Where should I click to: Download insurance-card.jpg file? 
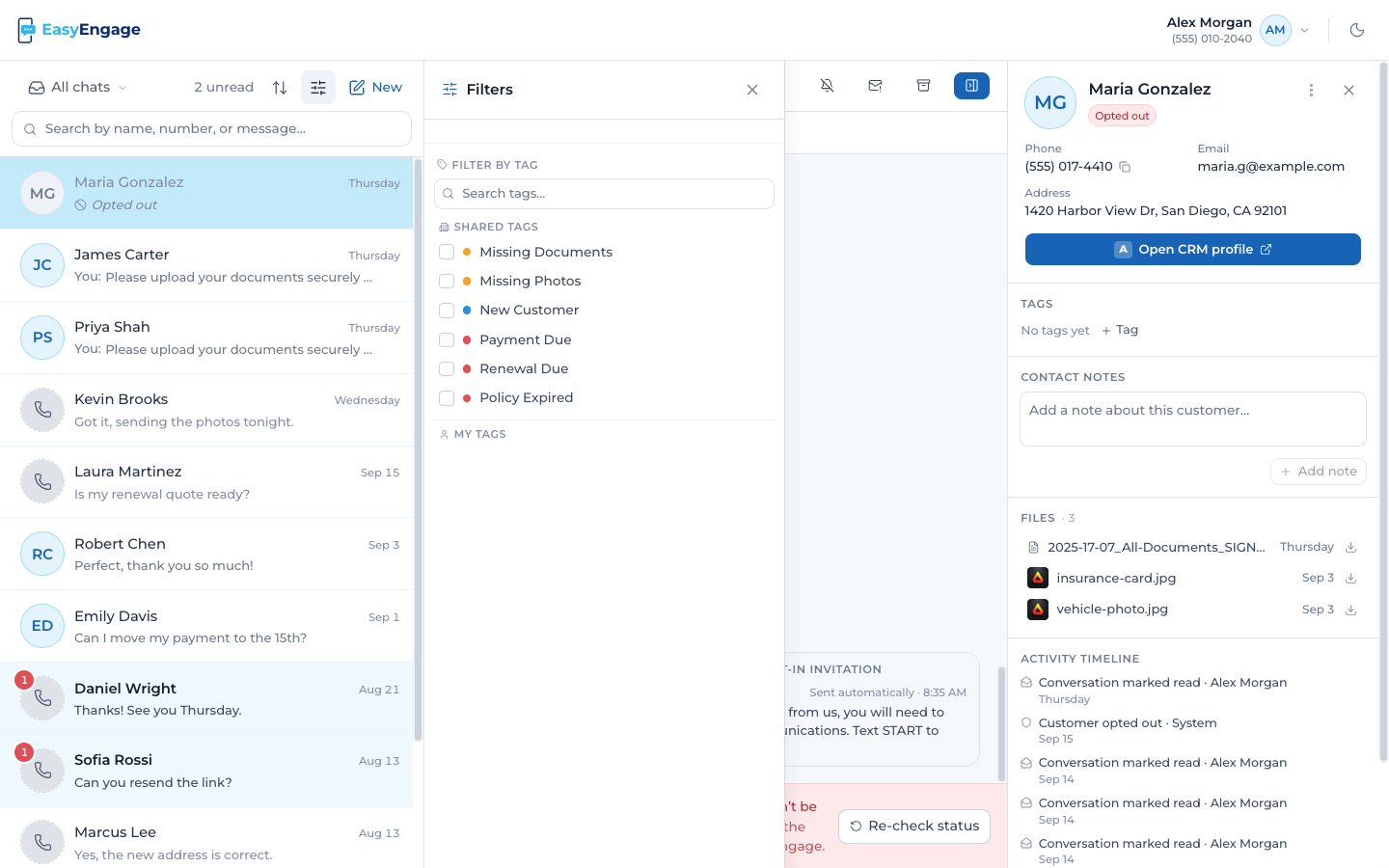click(1351, 579)
